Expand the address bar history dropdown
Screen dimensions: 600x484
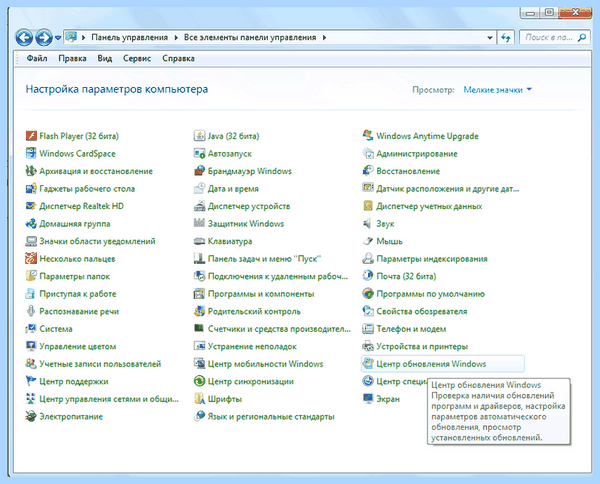point(490,37)
